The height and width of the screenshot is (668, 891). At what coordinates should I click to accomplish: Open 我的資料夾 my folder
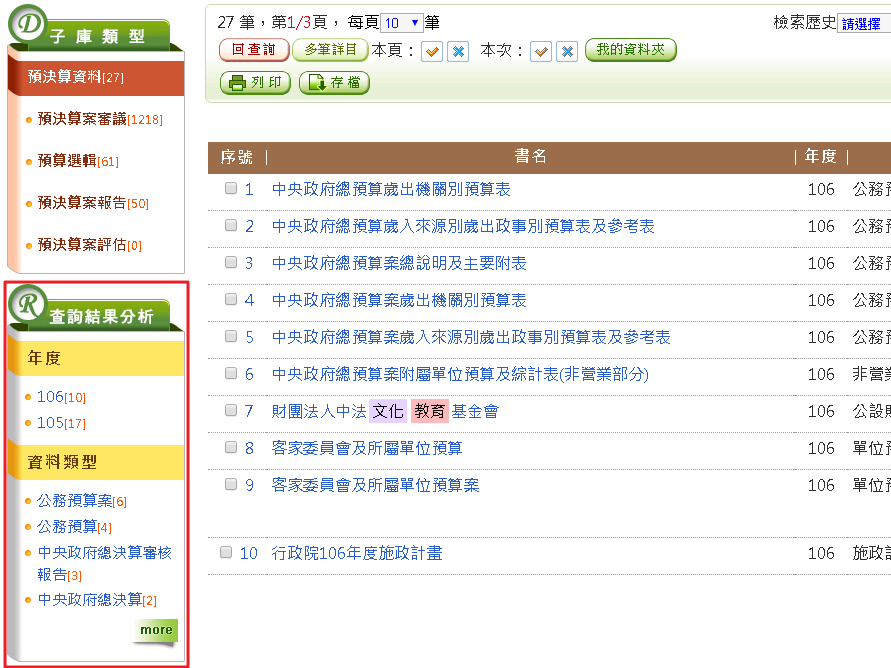pos(630,50)
